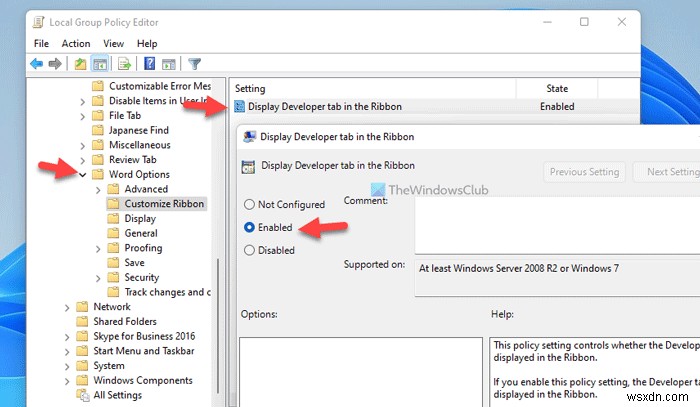Select the Track changes folder in tree
This screenshot has height=407, width=700.
pyautogui.click(x=167, y=292)
